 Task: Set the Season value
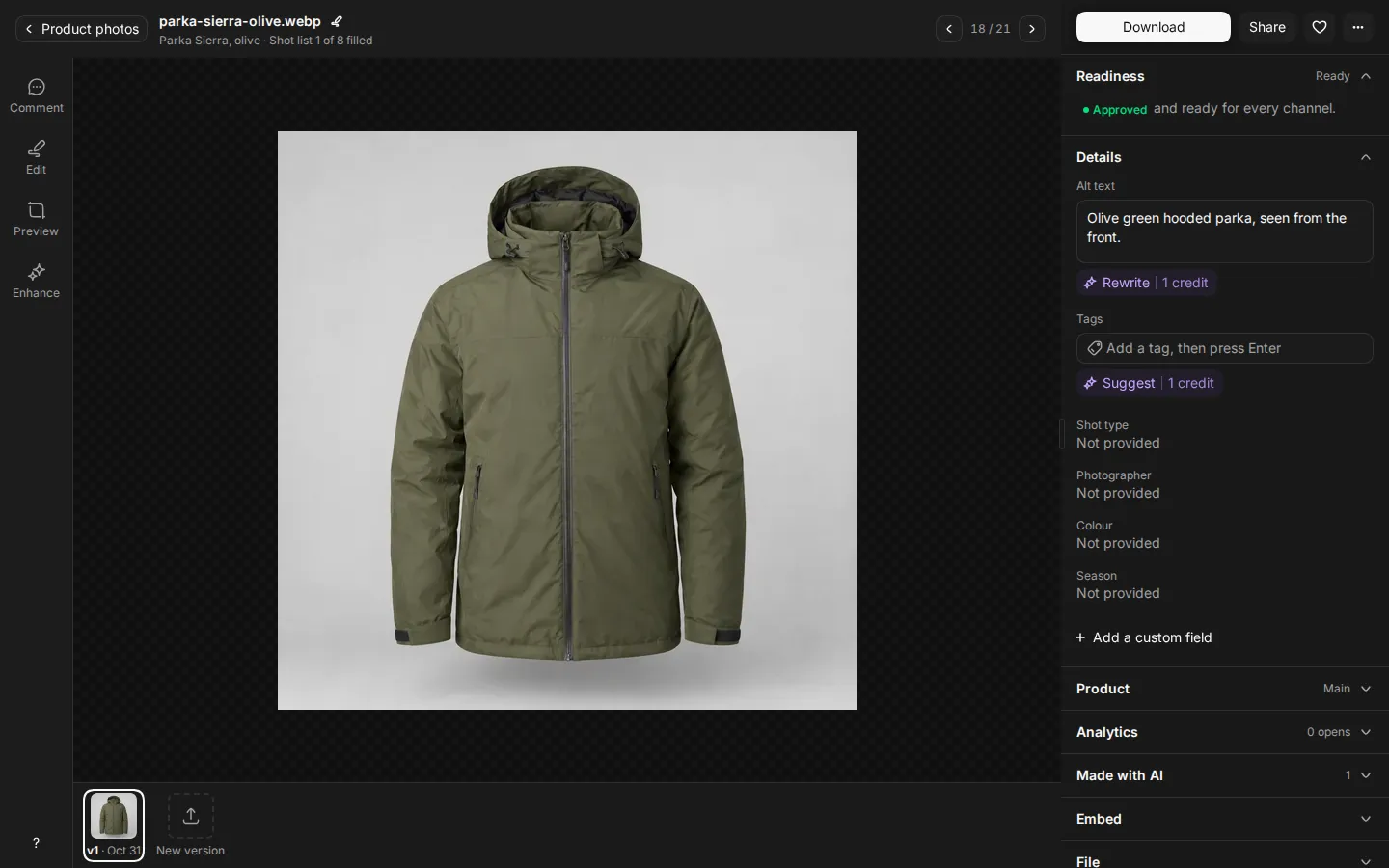click(1118, 594)
